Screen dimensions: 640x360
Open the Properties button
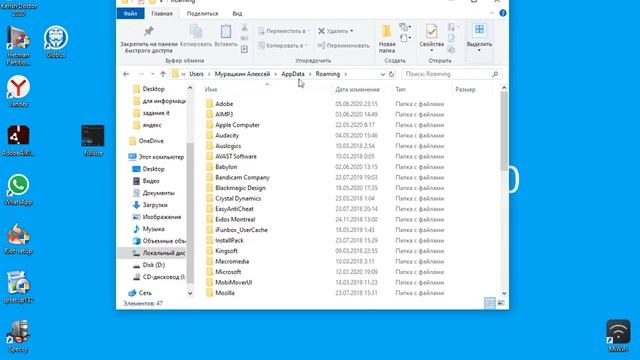(431, 38)
